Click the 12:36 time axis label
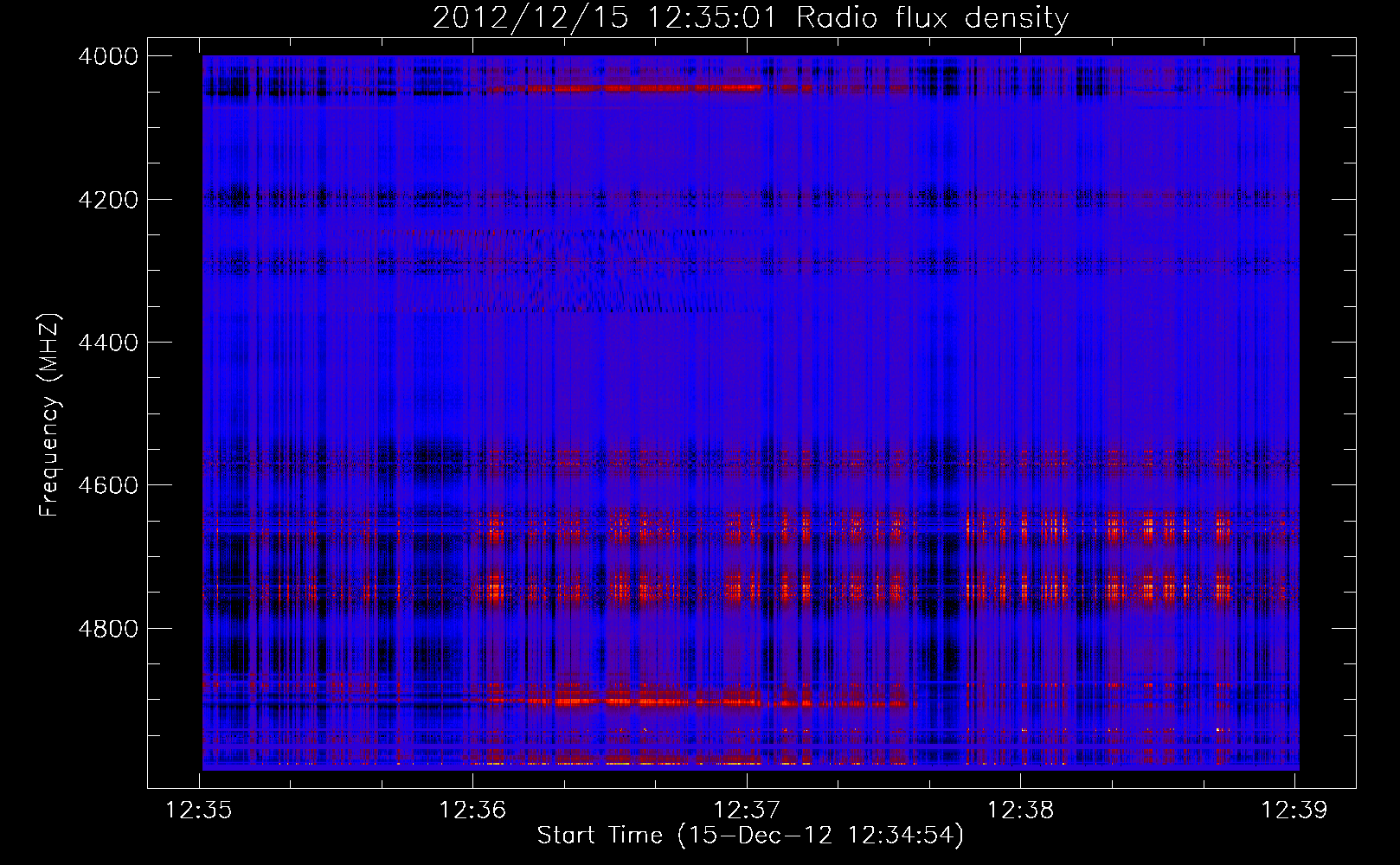Image resolution: width=1400 pixels, height=865 pixels. click(472, 811)
